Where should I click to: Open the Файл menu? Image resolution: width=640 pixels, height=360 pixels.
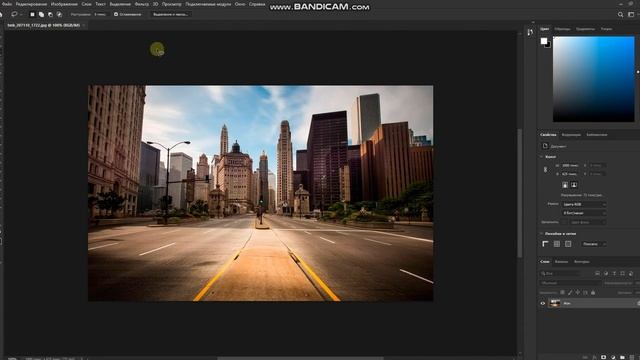6,4
